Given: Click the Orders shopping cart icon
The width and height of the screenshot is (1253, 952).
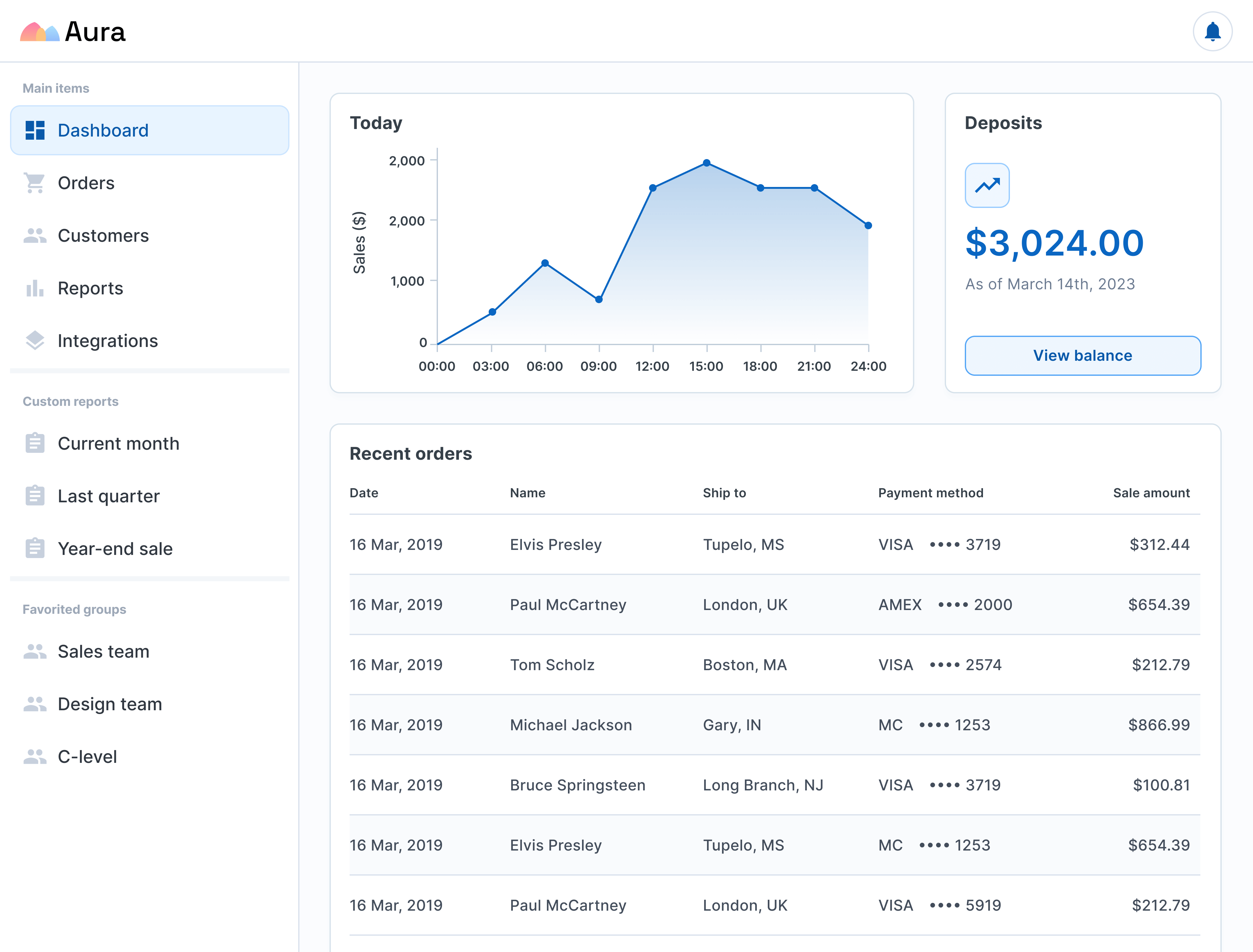Looking at the screenshot, I should tap(34, 183).
